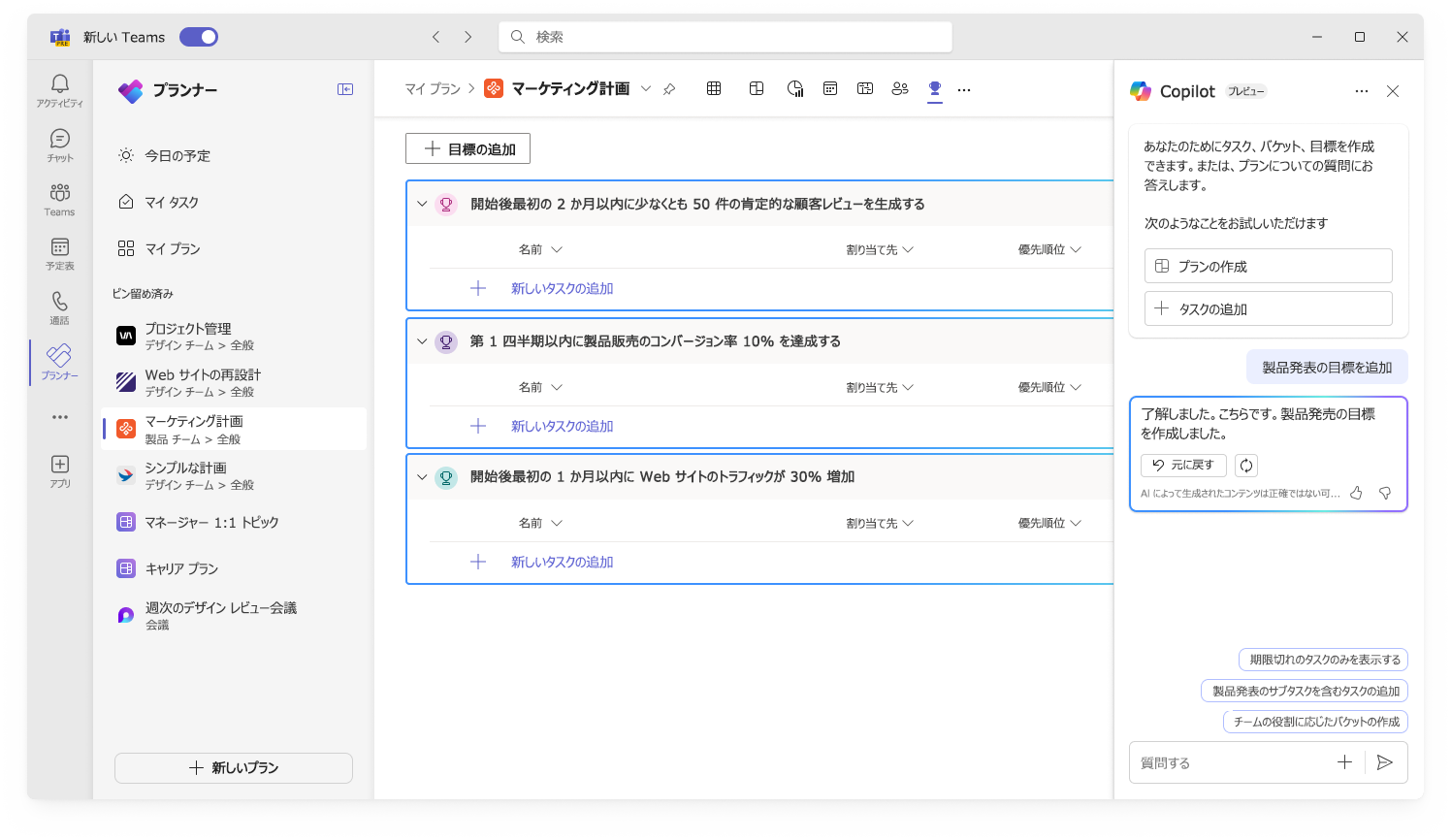Viewport: 1451px width, 840px height.
Task: Go forward with the navigation arrow
Action: [468, 37]
